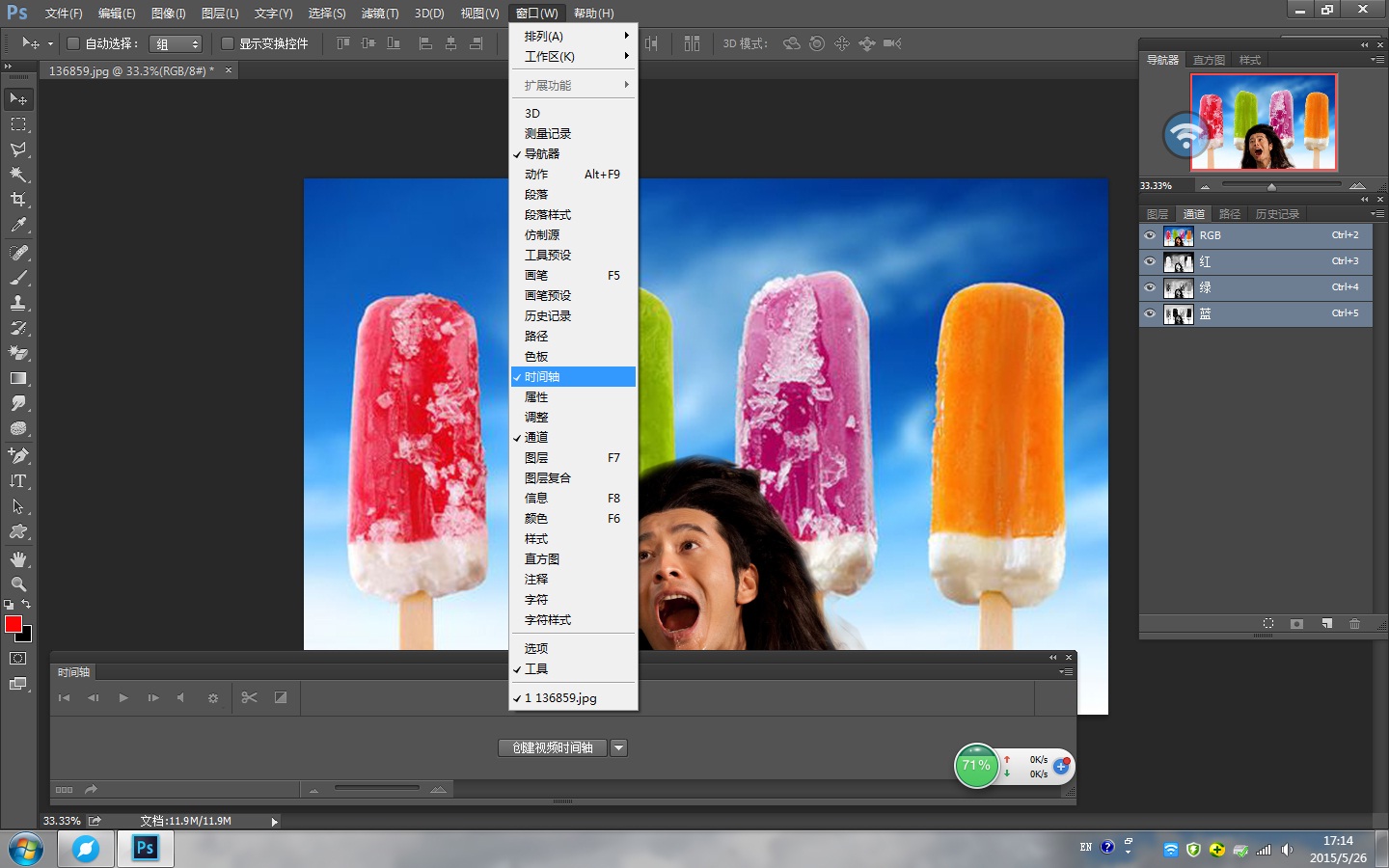Open timeline playback settings gear
Image resolution: width=1389 pixels, height=868 pixels.
(213, 698)
